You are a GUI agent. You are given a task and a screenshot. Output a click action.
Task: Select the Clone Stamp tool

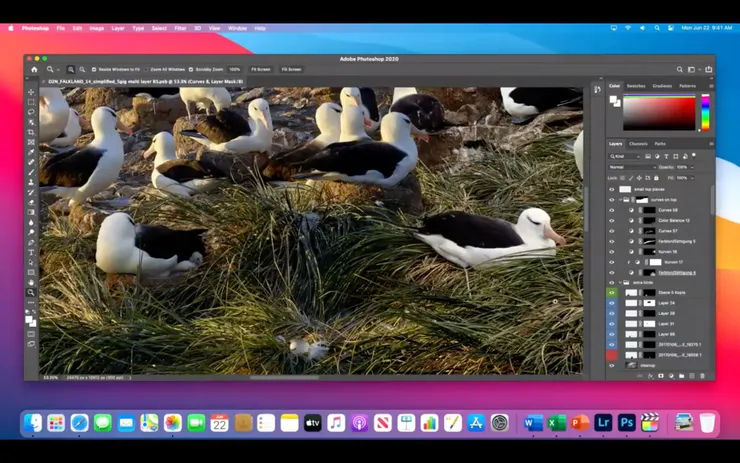click(x=31, y=182)
